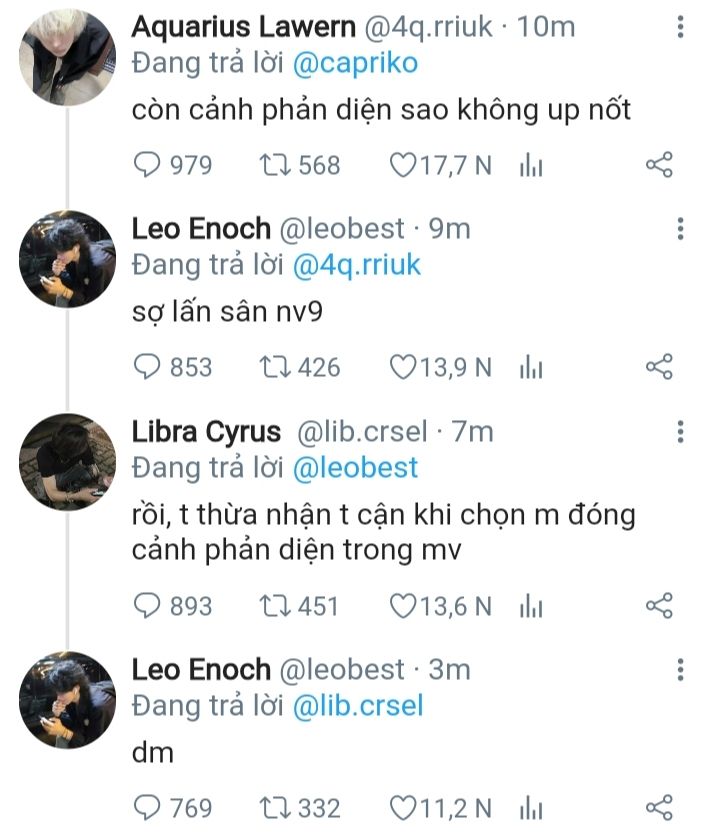Open the @capriko mention link
The image size is (720, 836).
pos(355,64)
